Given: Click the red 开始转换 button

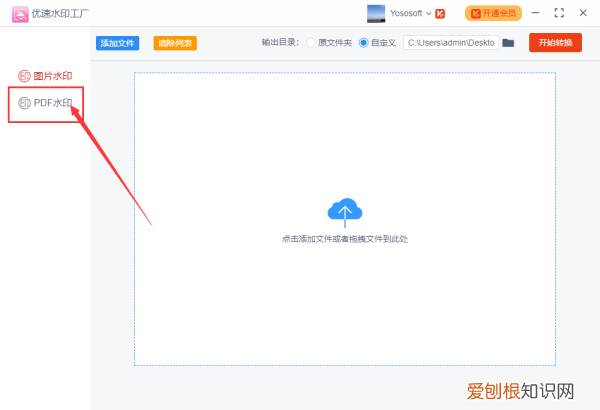Looking at the screenshot, I should [555, 42].
